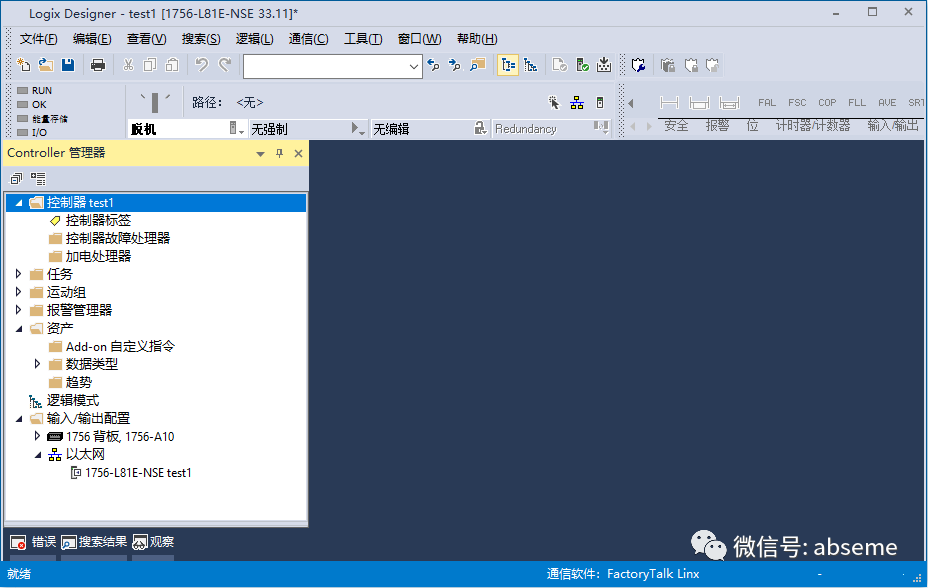Open the 窗口(W) menu

419,39
